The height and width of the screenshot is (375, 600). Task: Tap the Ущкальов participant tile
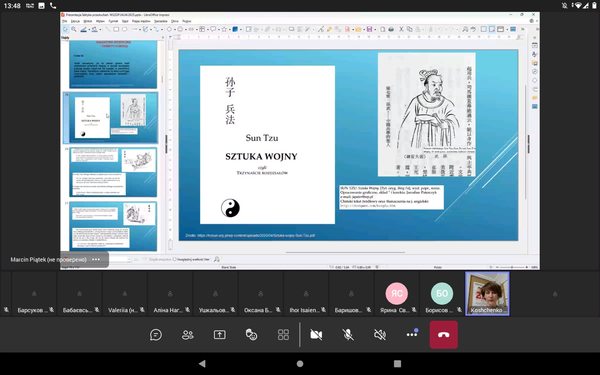[x=215, y=294]
